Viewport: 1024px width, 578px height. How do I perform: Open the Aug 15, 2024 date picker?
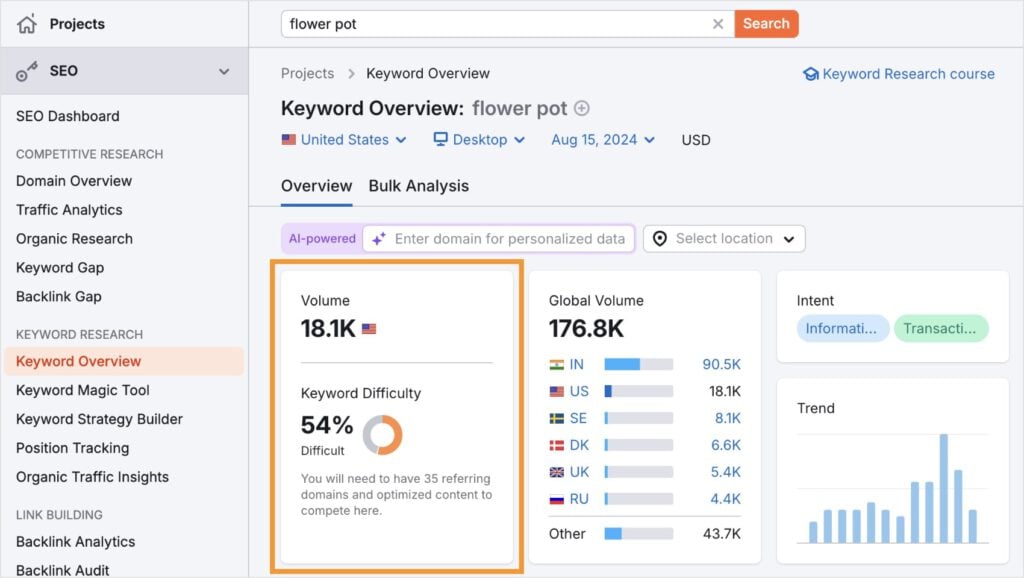pyautogui.click(x=600, y=140)
